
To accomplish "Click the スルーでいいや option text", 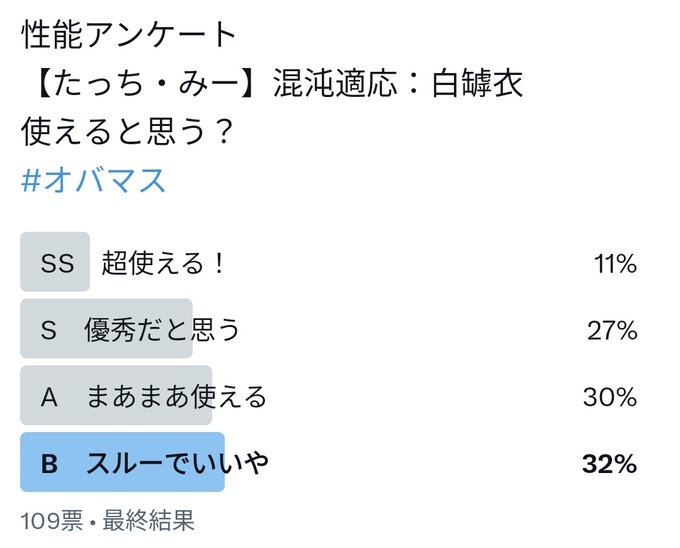I will (x=177, y=463).
